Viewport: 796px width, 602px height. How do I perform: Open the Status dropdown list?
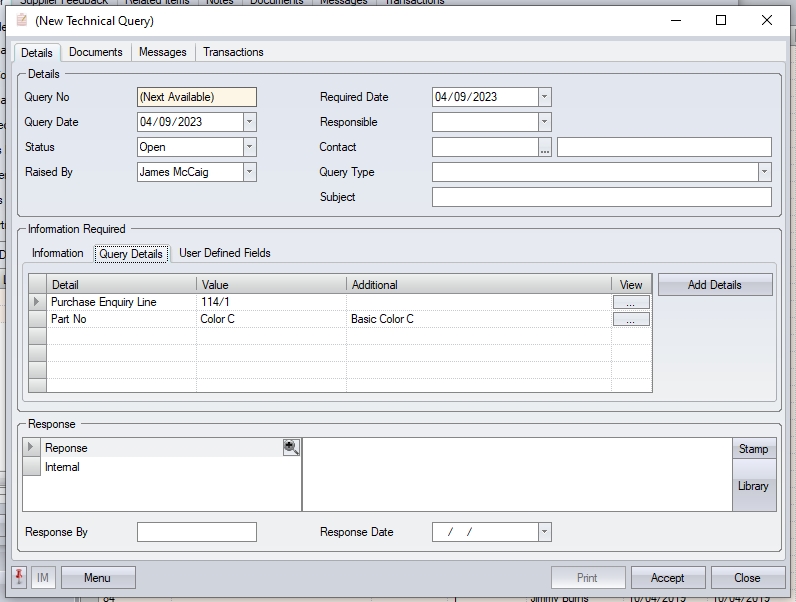click(249, 147)
